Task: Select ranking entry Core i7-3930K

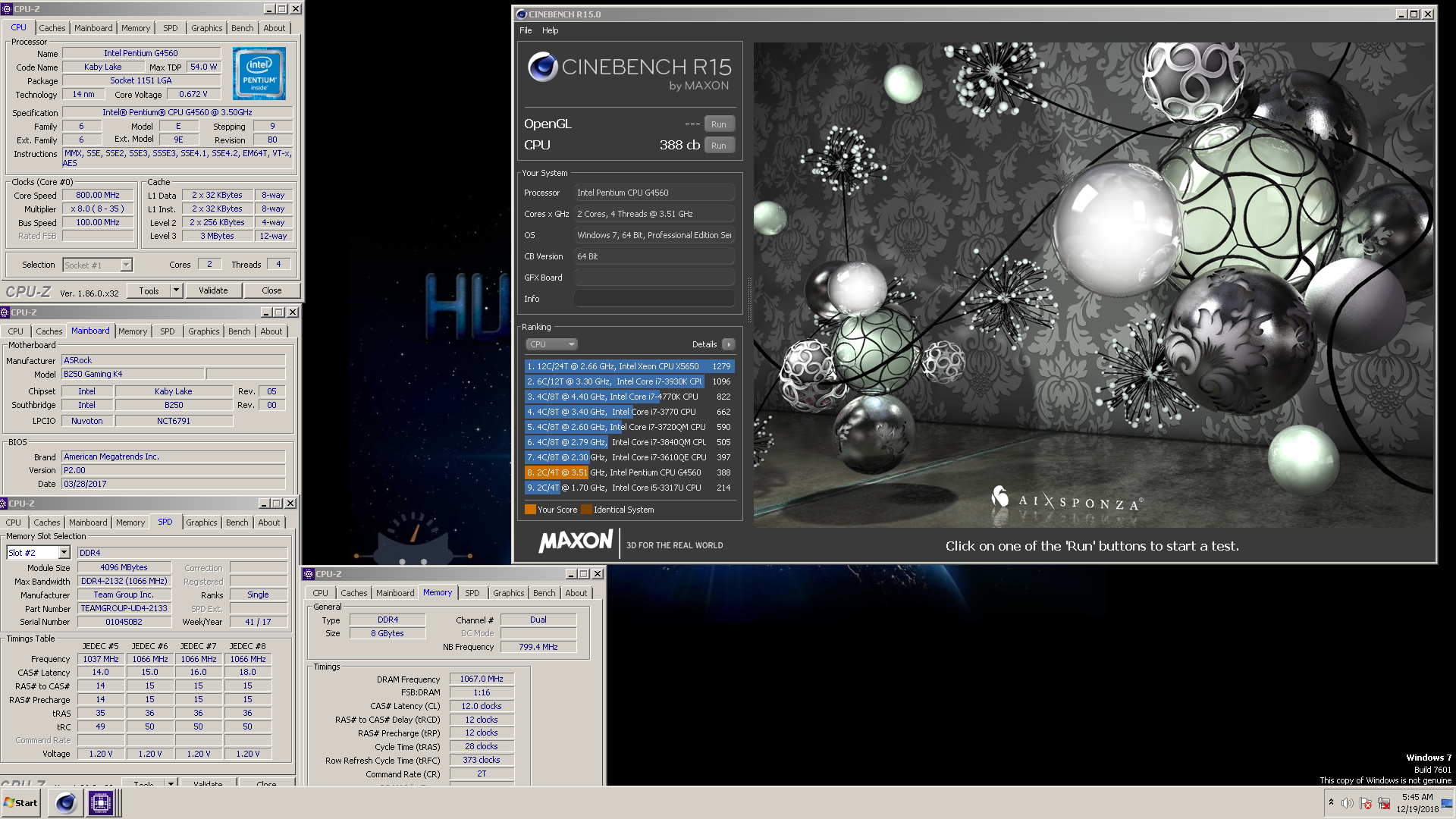Action: pos(629,381)
